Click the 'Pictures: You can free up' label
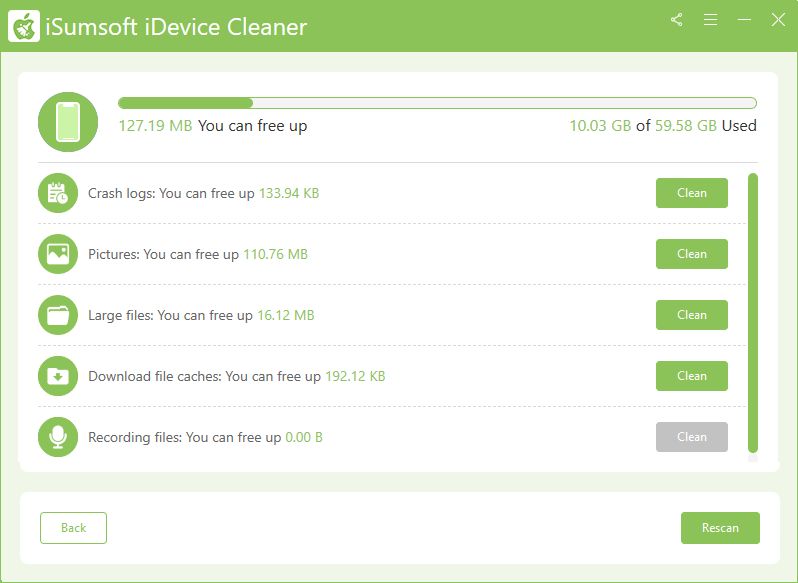Screen dimensions: 798x583 pyautogui.click(x=163, y=255)
